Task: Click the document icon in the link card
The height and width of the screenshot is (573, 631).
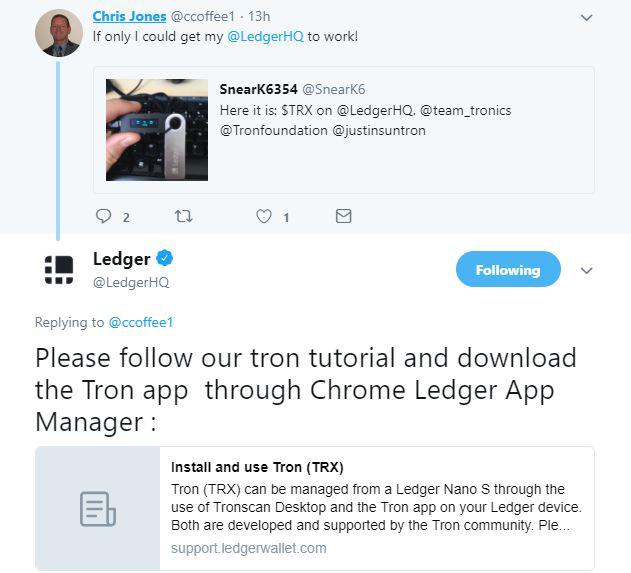Action: pos(98,509)
